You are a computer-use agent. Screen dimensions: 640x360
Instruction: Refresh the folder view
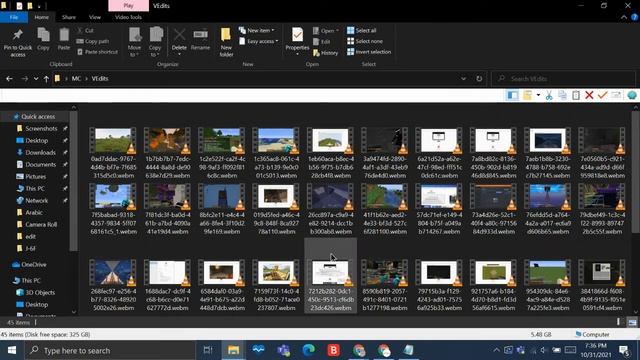pyautogui.click(x=479, y=79)
